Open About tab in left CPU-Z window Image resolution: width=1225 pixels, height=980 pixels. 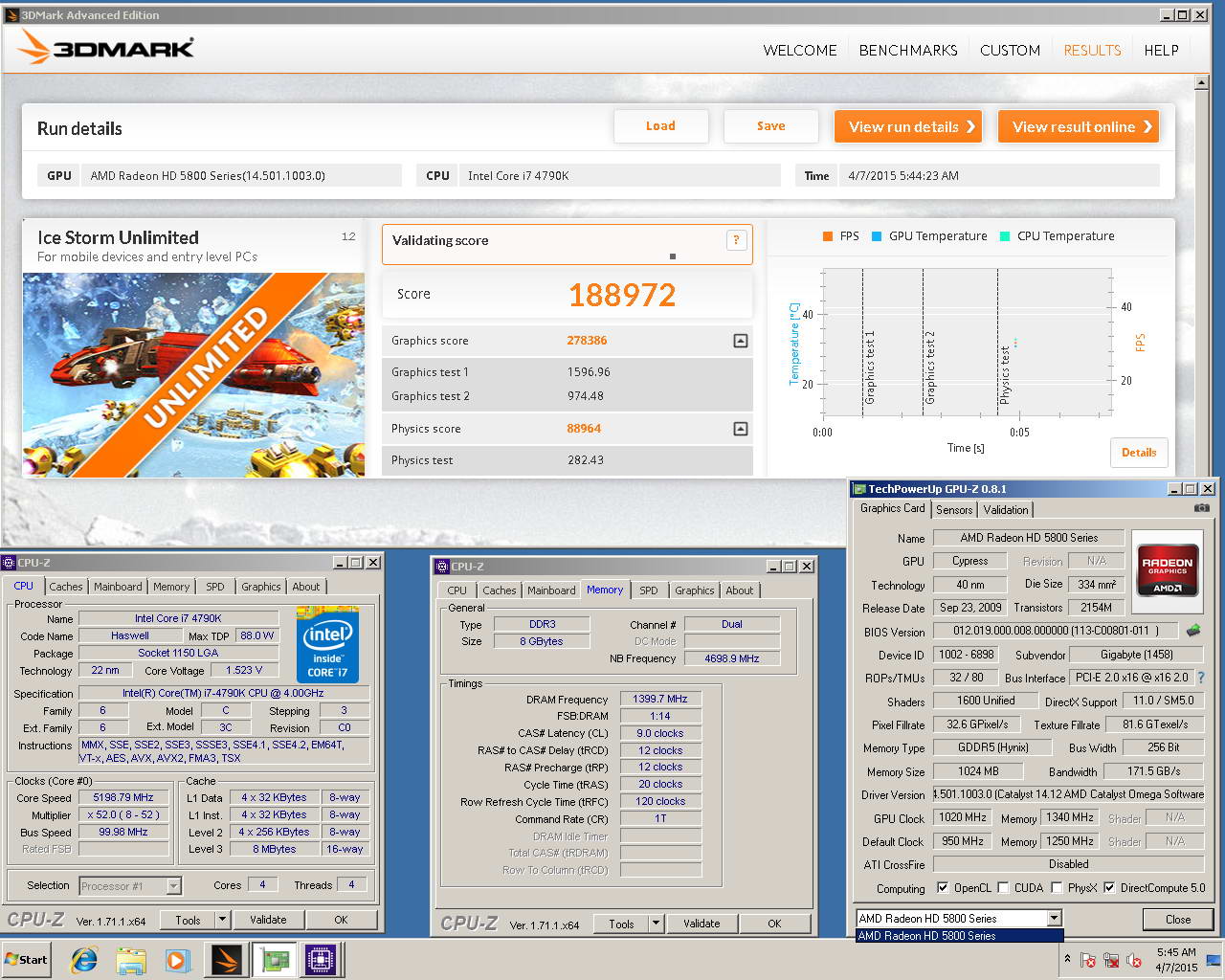306,587
